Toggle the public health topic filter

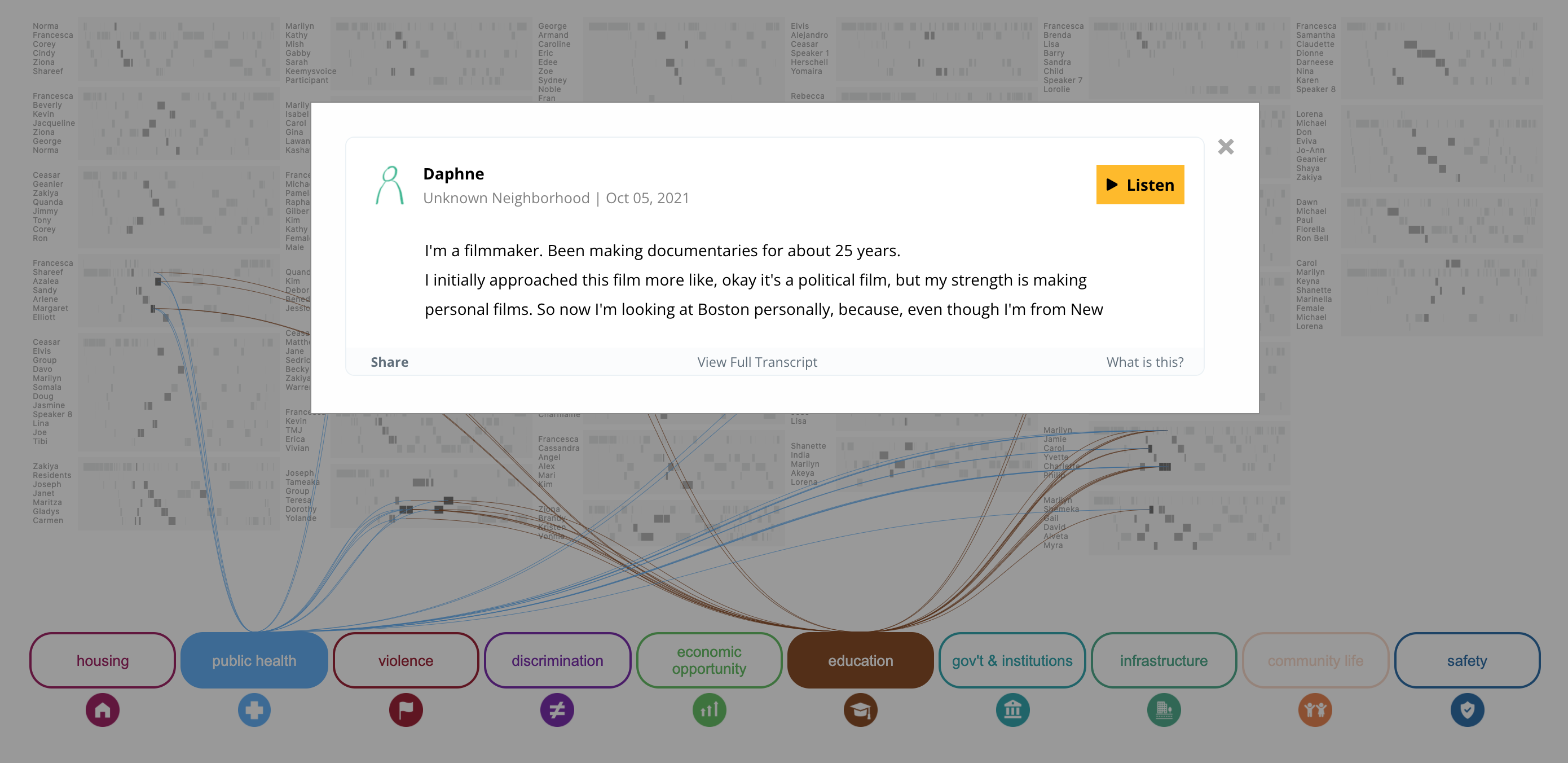(x=254, y=661)
